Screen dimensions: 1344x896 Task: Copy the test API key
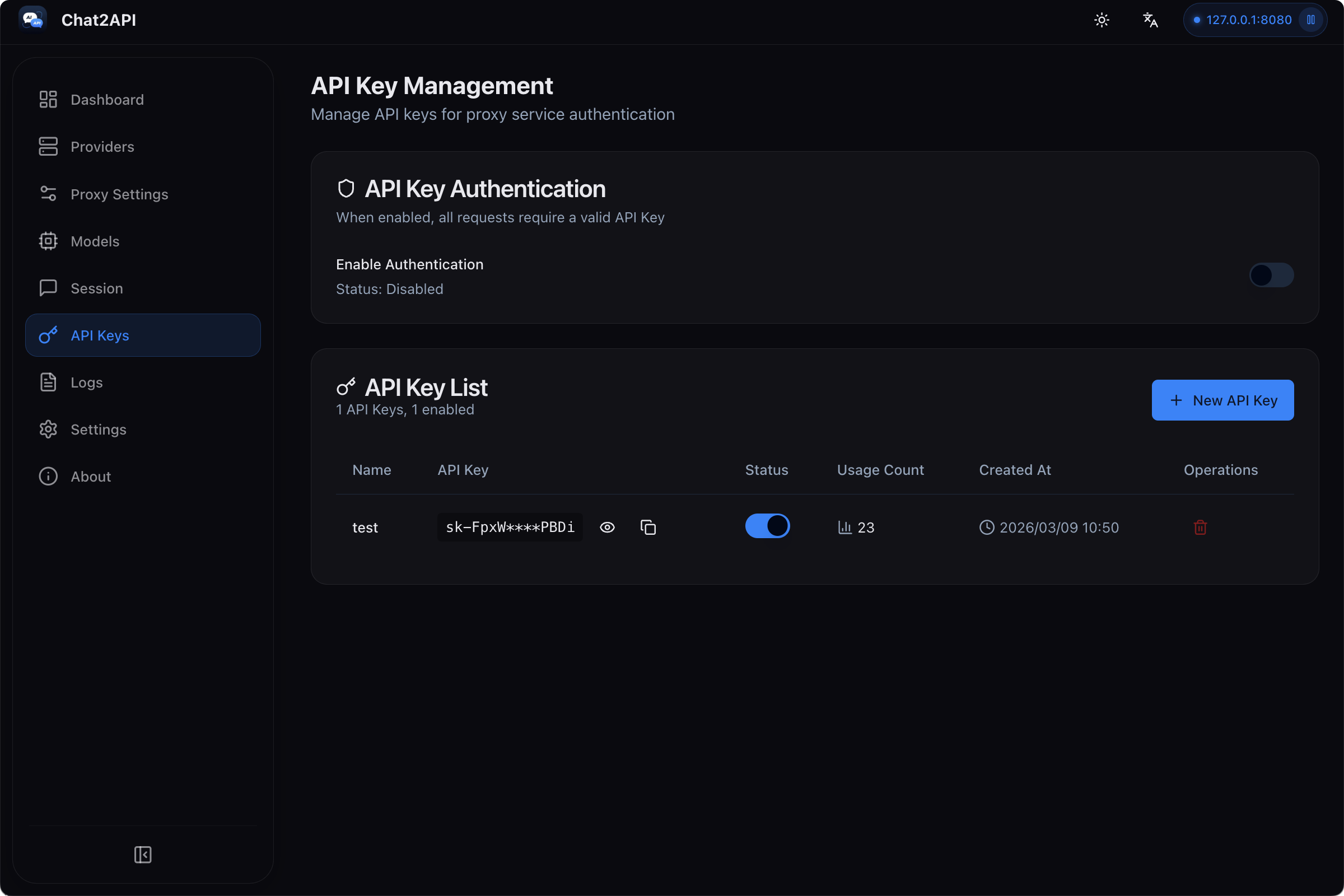648,528
